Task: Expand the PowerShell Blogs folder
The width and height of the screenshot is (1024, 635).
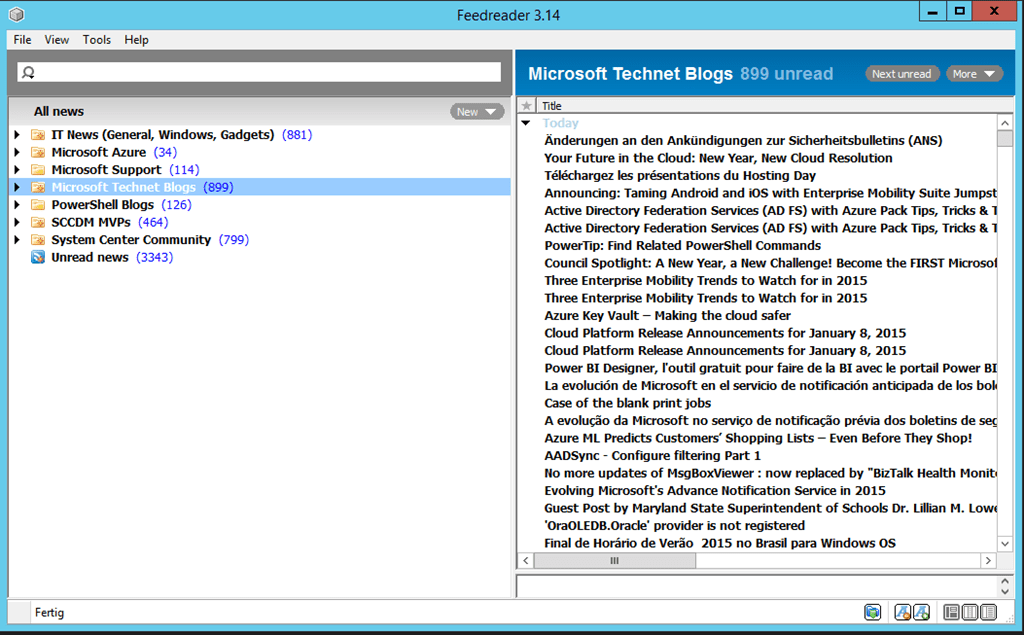Action: coord(17,205)
